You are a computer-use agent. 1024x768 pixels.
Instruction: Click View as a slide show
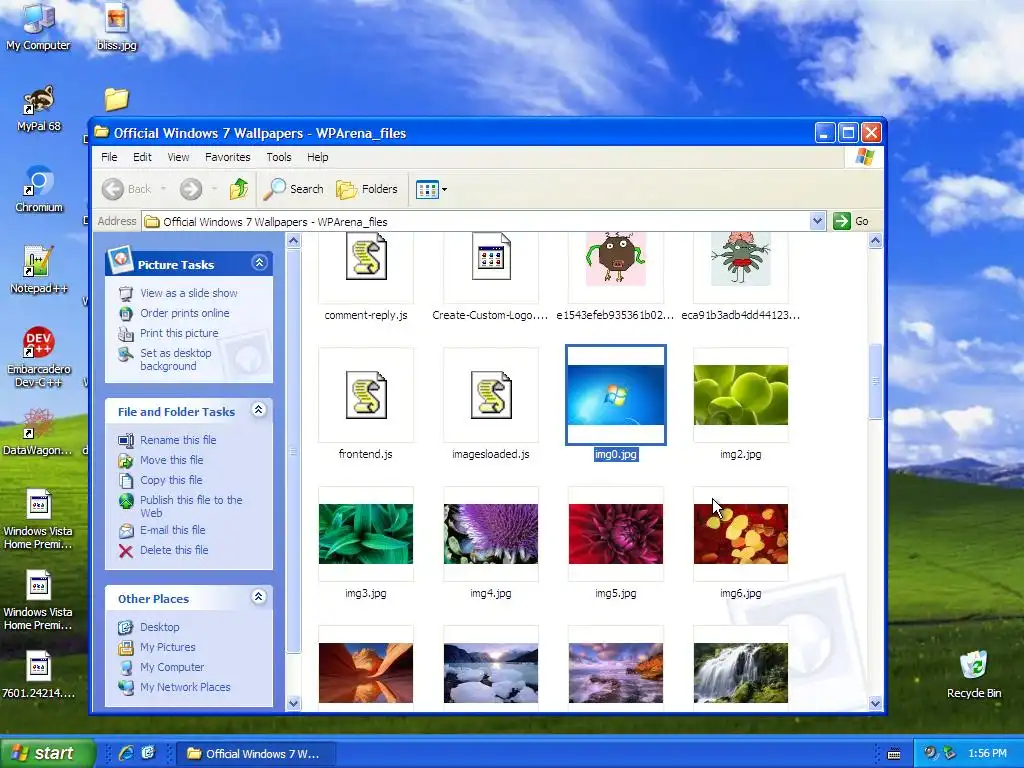point(189,293)
